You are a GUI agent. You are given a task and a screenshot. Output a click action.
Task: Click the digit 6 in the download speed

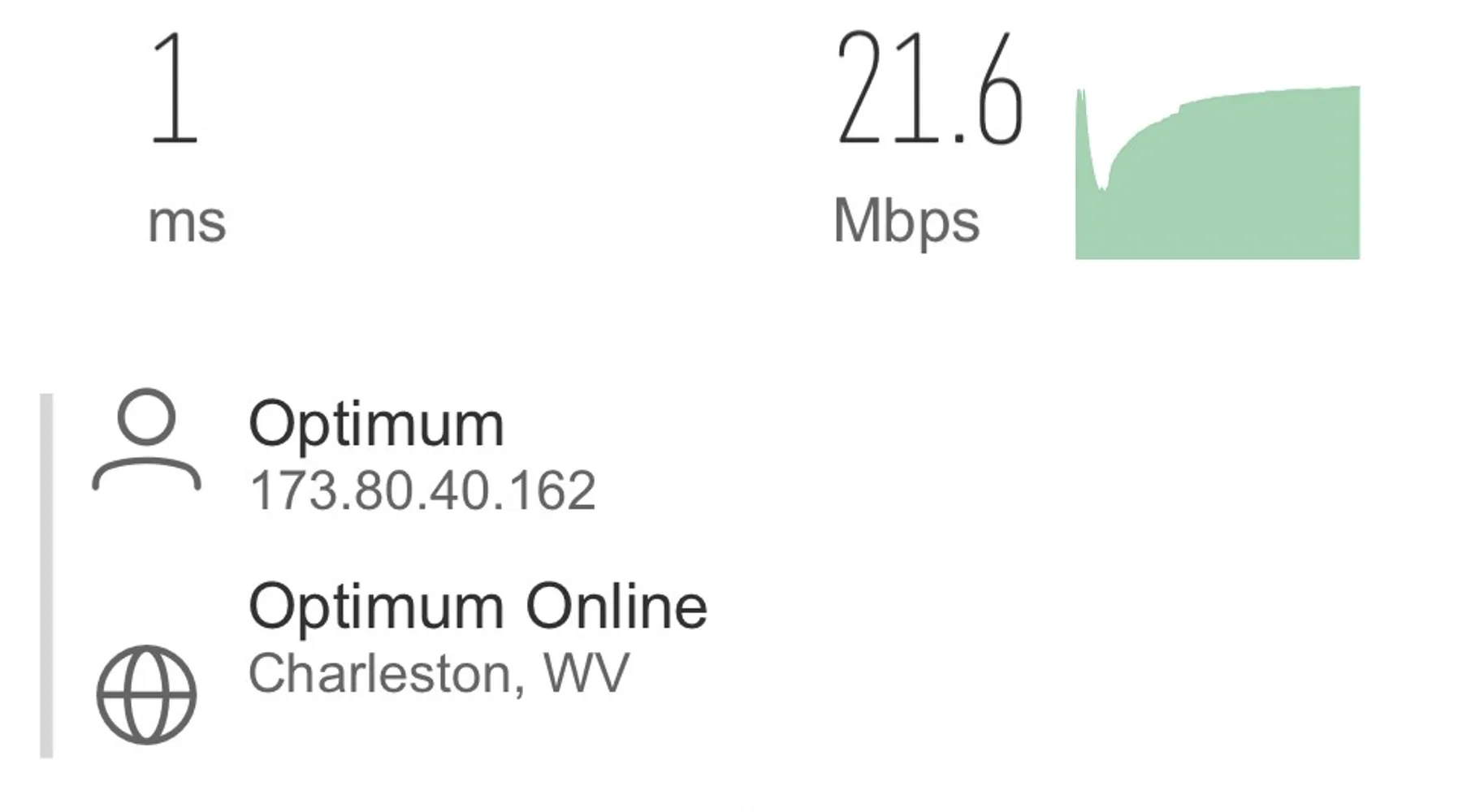click(999, 89)
